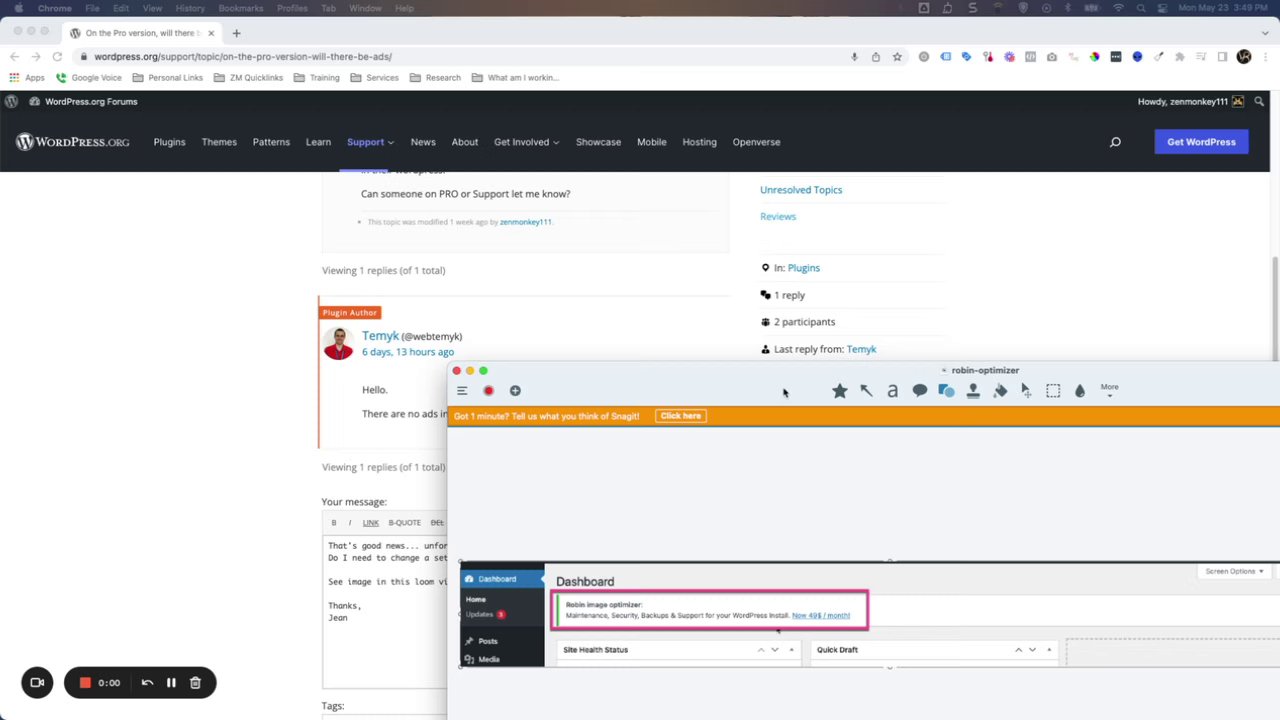This screenshot has width=1280, height=720.
Task: Go to Plugins in WordPress navigation
Action: [x=169, y=142]
